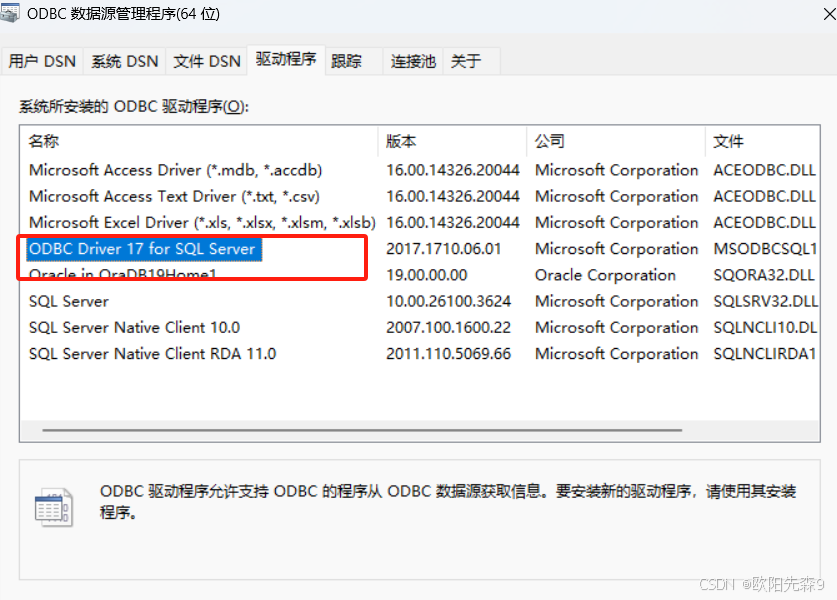Close the ODBC administrator window

tap(830, 14)
